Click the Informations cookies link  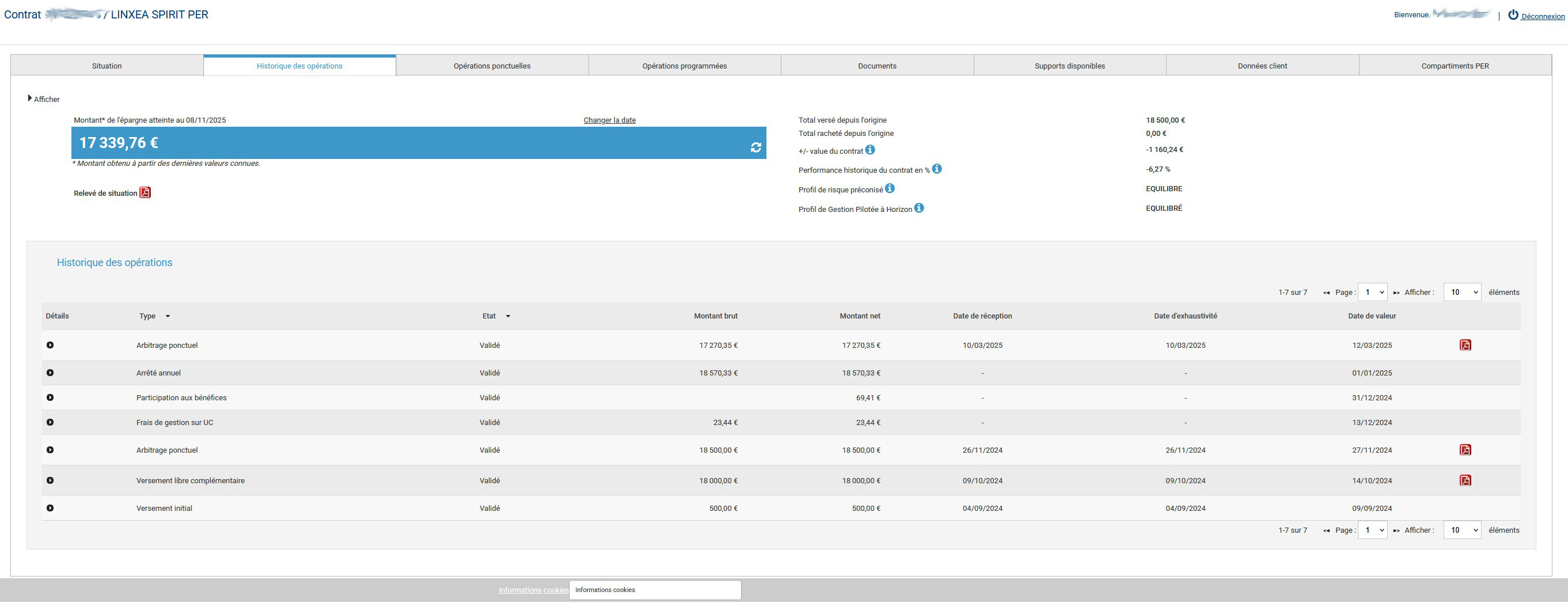(533, 590)
